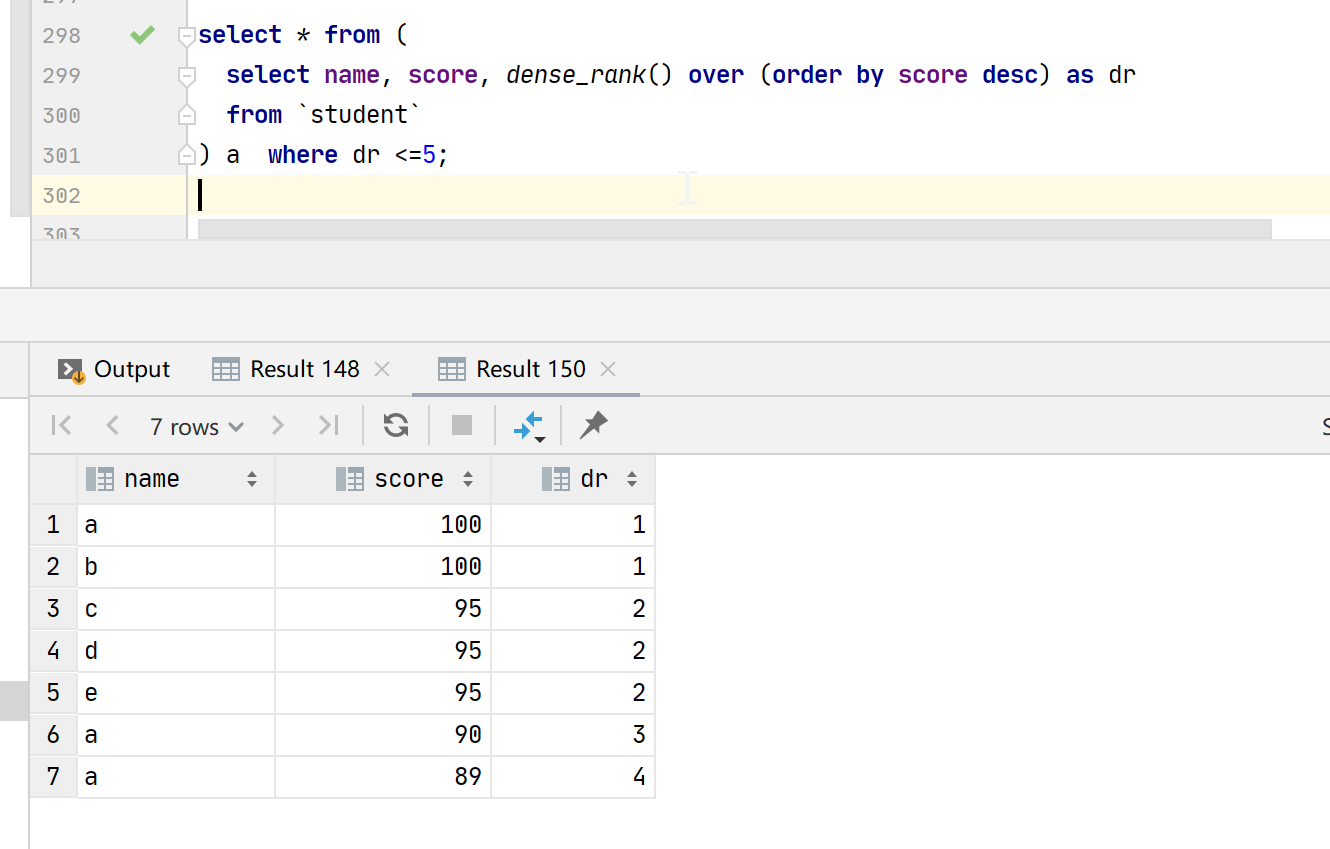Sort by the name column header
This screenshot has width=1330, height=849.
tap(152, 480)
